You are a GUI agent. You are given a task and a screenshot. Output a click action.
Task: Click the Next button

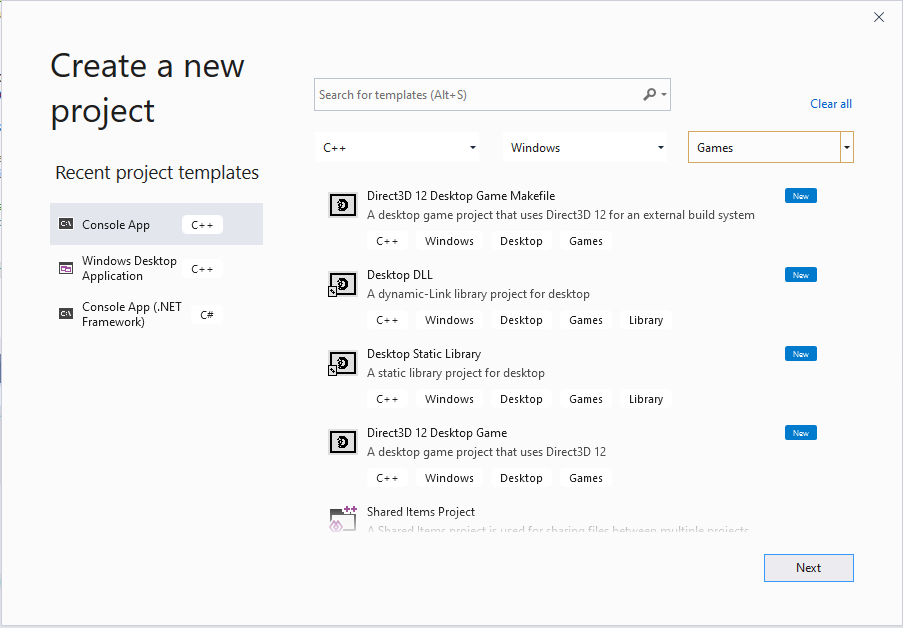click(x=809, y=568)
